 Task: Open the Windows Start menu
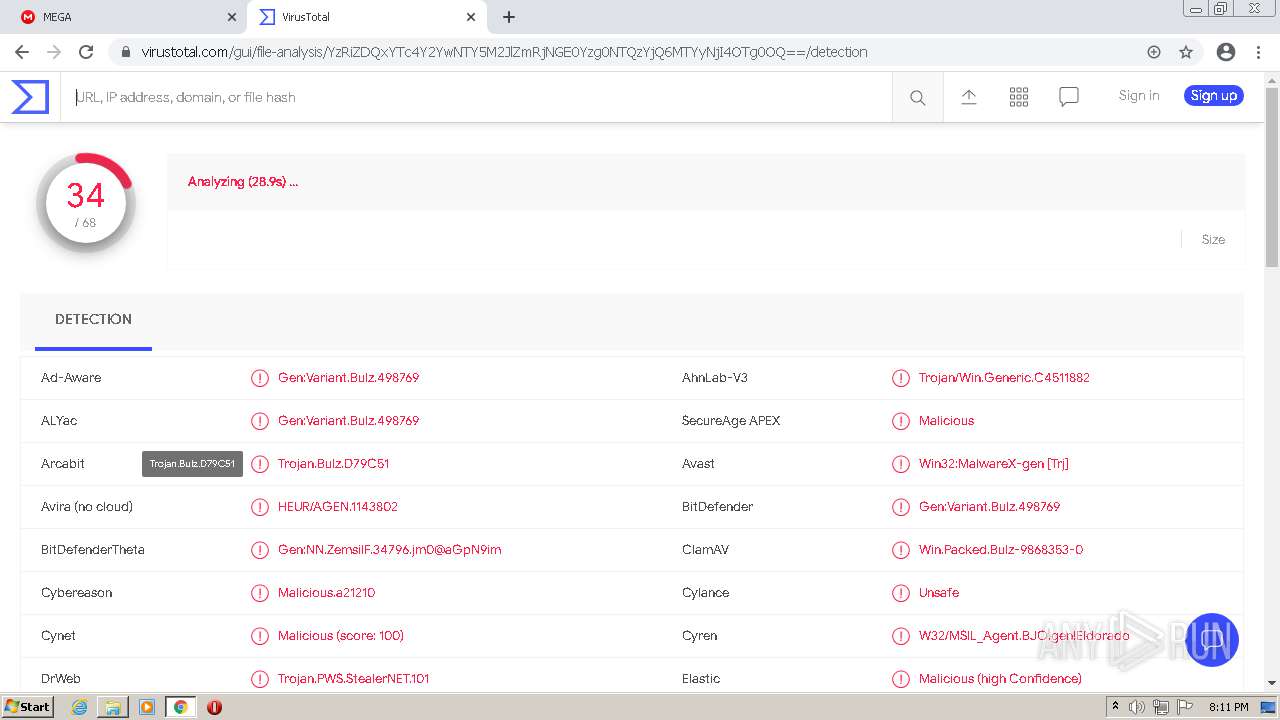coord(27,707)
